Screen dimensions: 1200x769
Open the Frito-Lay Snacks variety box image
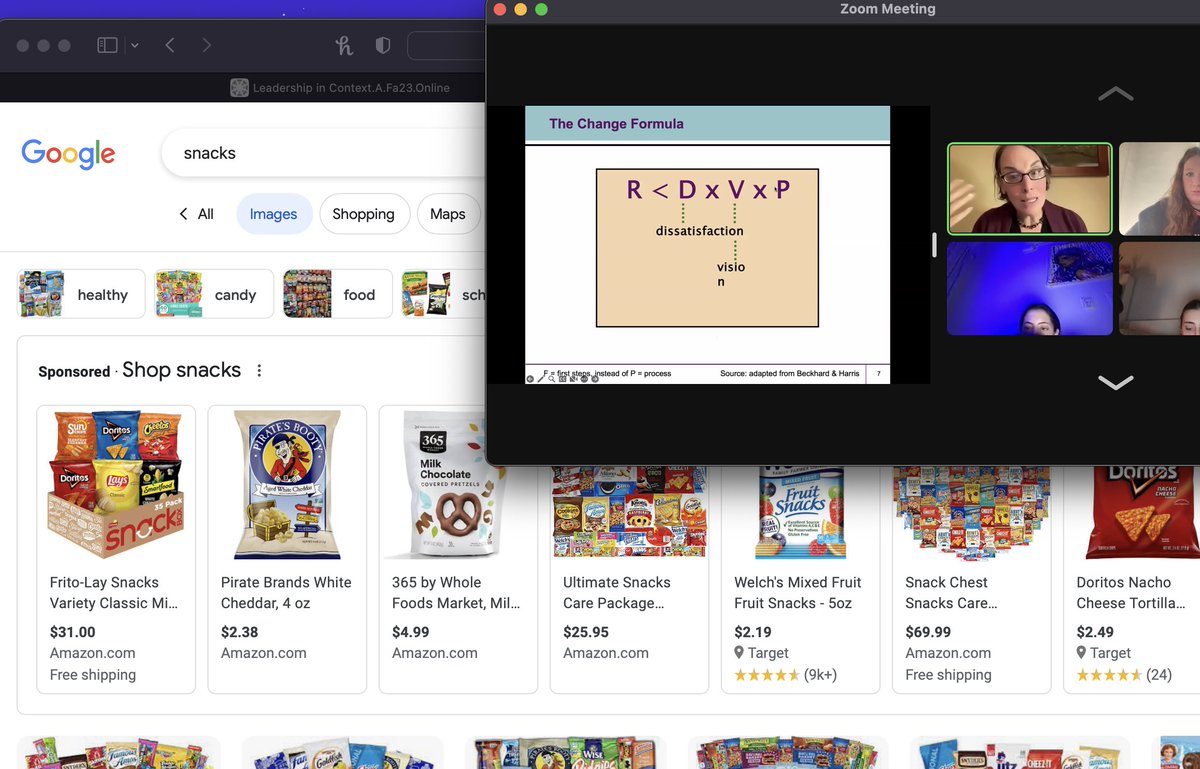tap(116, 484)
